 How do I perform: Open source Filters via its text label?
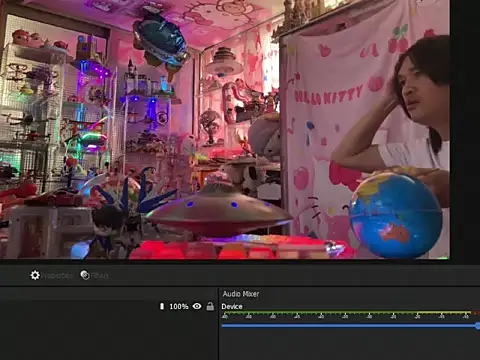tap(100, 276)
